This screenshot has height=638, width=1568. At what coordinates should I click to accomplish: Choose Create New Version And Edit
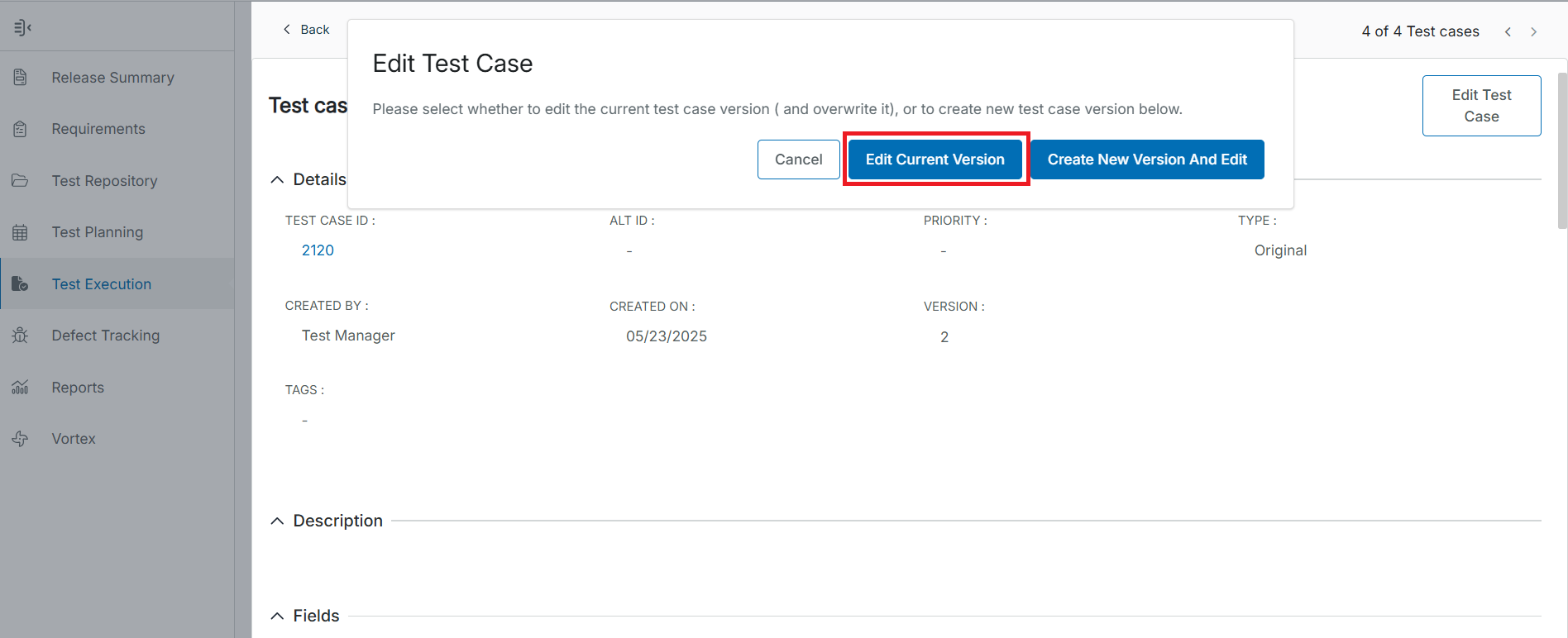pyautogui.click(x=1146, y=159)
